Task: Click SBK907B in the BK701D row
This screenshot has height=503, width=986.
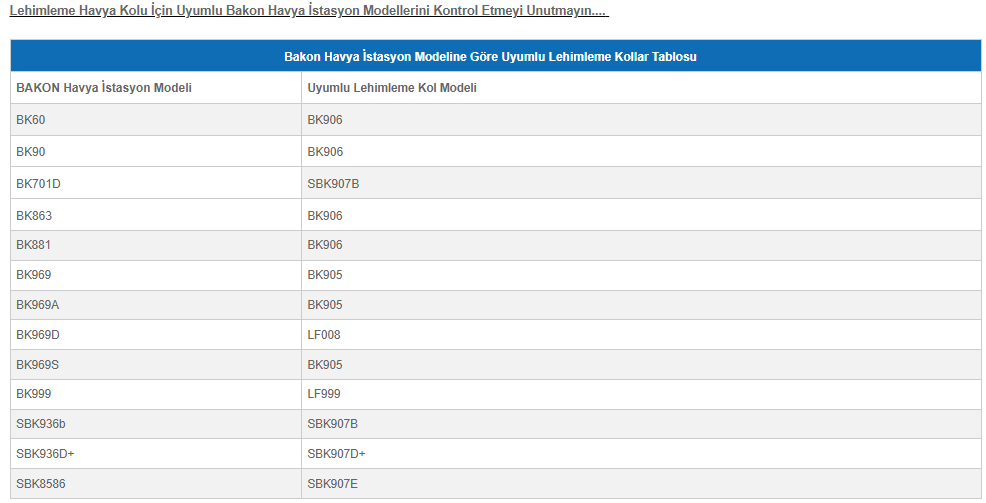Action: pyautogui.click(x=333, y=184)
